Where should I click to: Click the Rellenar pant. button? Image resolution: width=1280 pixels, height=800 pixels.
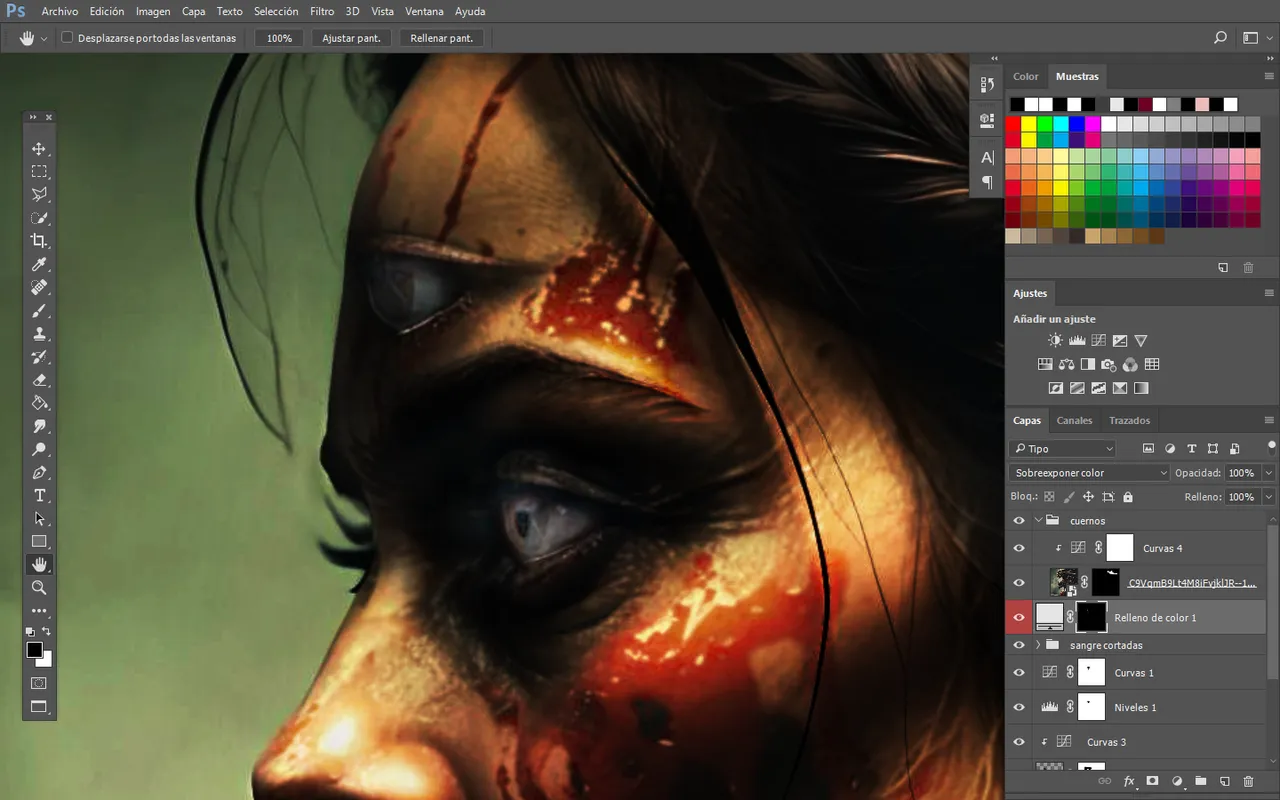point(442,38)
